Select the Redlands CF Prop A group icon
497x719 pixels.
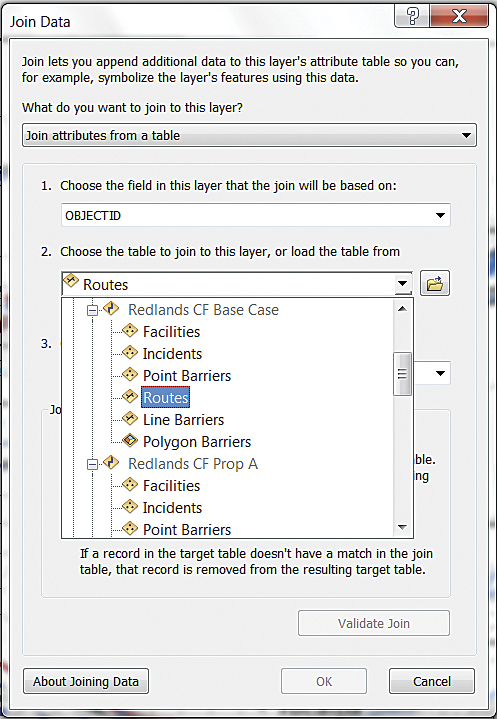coord(111,462)
